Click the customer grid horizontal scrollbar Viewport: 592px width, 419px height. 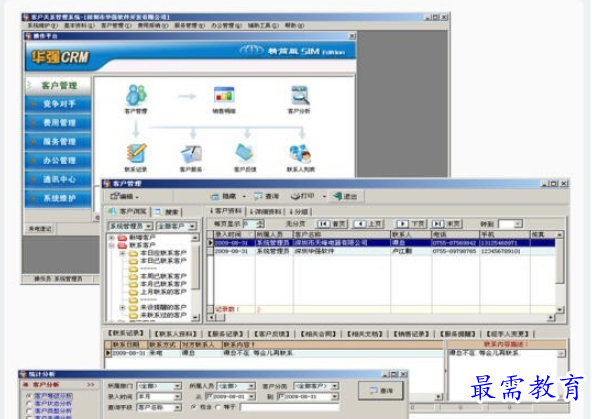tap(381, 317)
